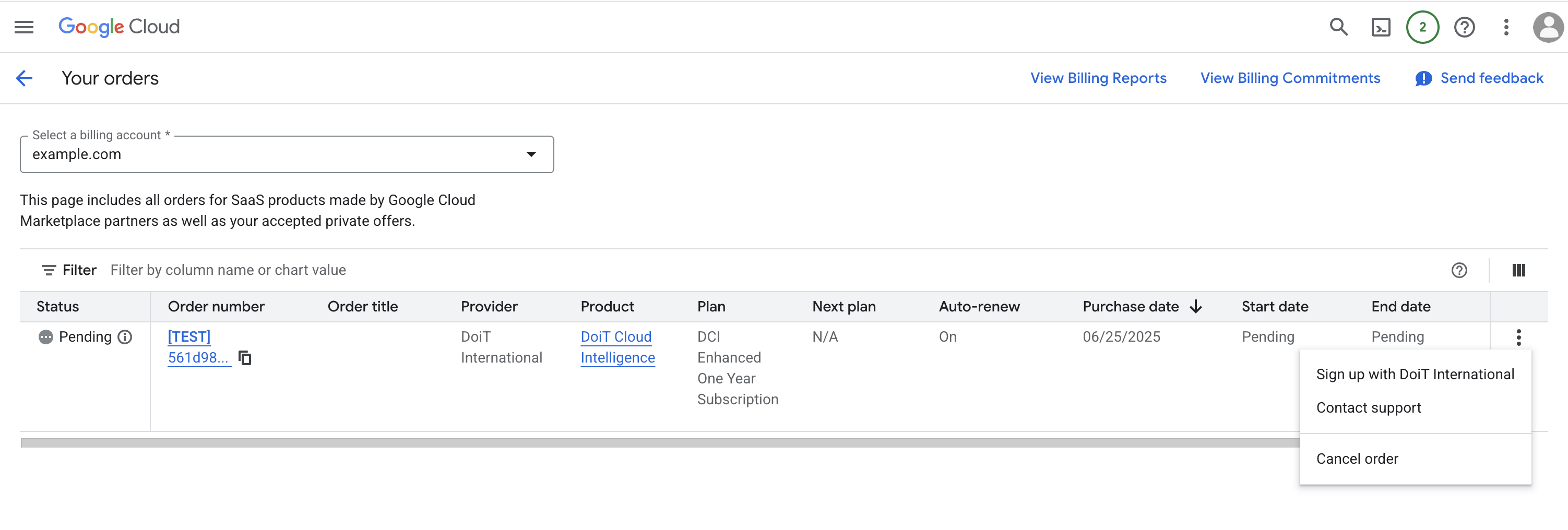
Task: Toggle the order row actions menu
Action: pyautogui.click(x=1518, y=337)
